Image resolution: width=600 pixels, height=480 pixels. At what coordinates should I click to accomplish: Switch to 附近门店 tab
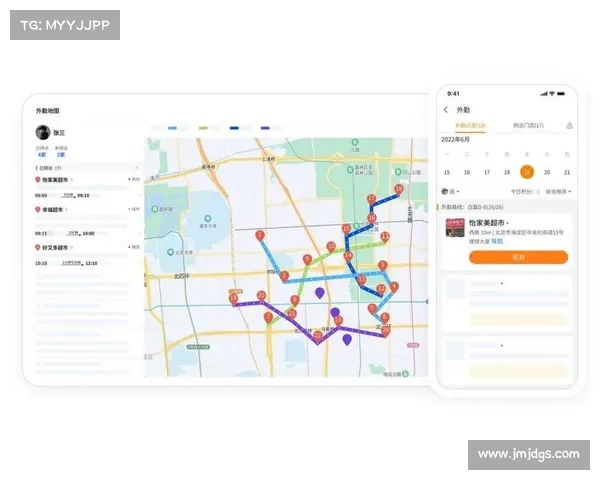click(x=528, y=126)
